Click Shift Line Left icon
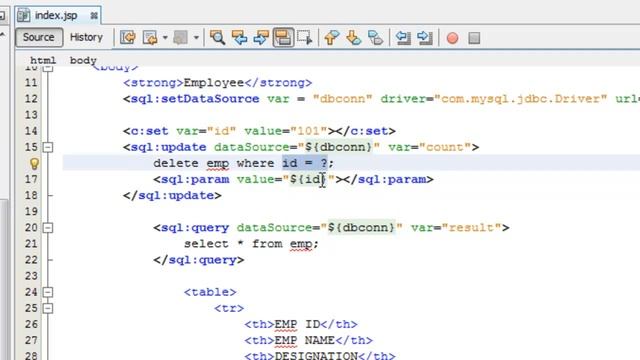Image resolution: width=640 pixels, height=360 pixels. click(x=403, y=38)
